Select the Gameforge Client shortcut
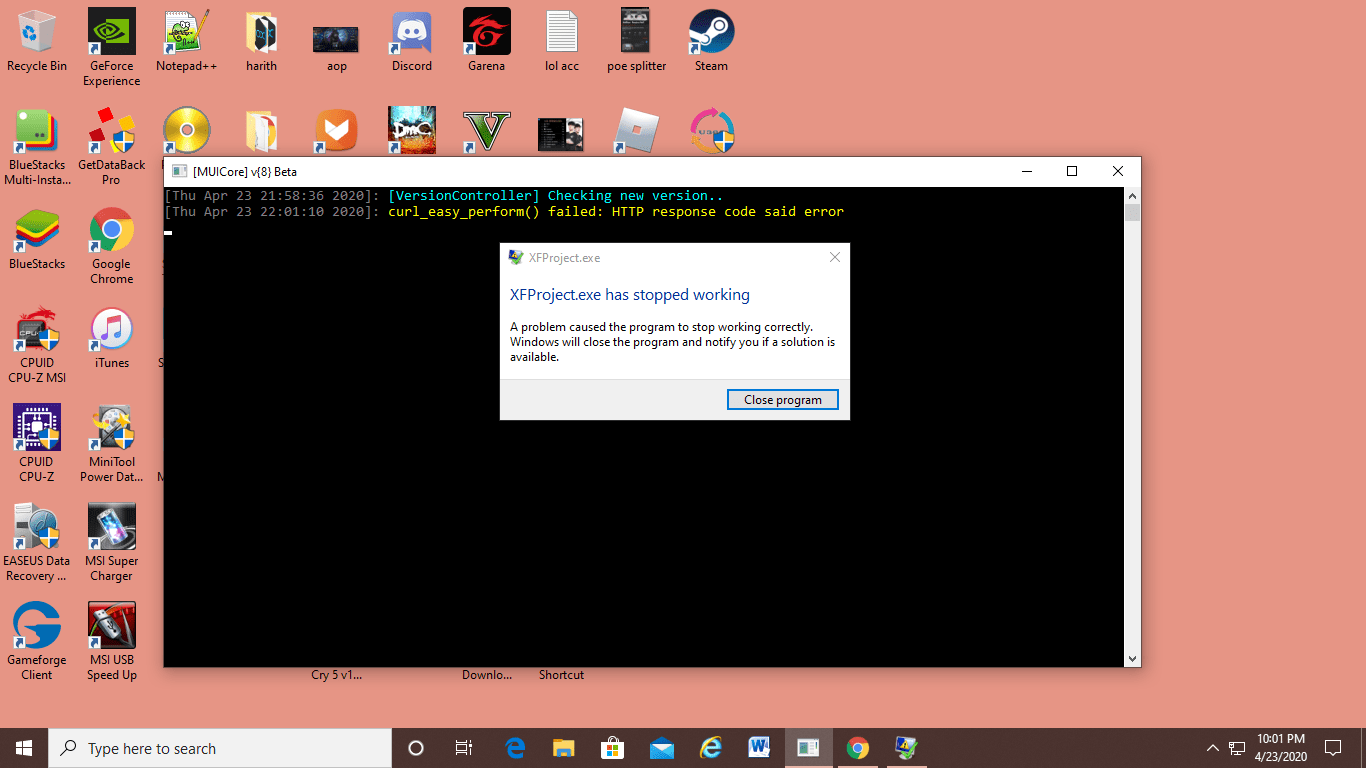 pyautogui.click(x=37, y=642)
